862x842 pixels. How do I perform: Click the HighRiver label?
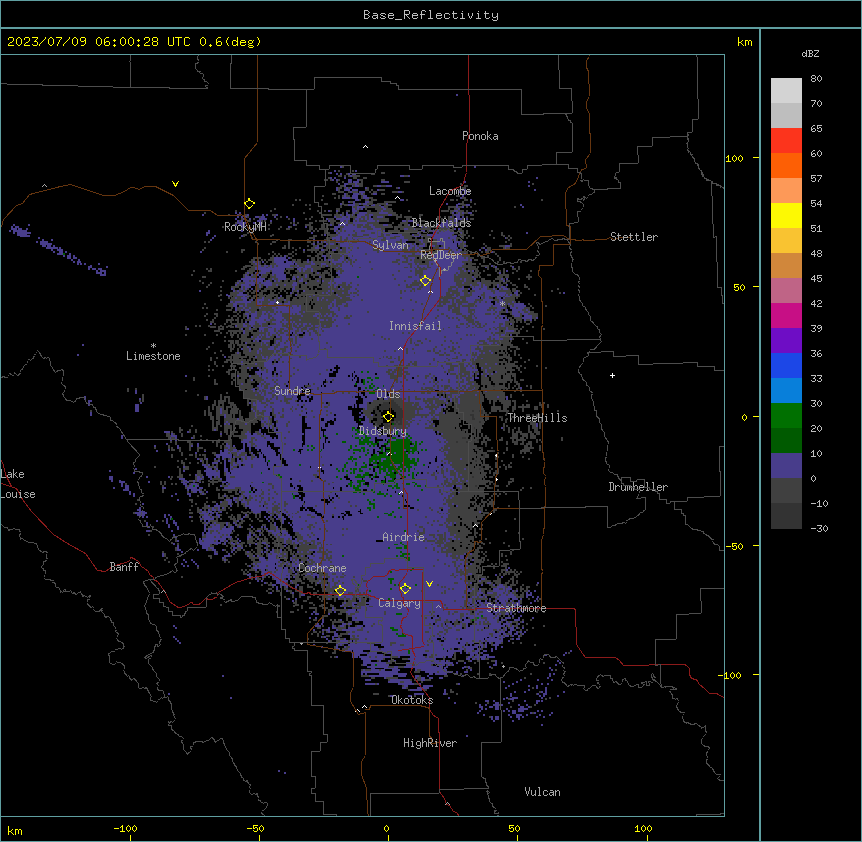[x=430, y=743]
